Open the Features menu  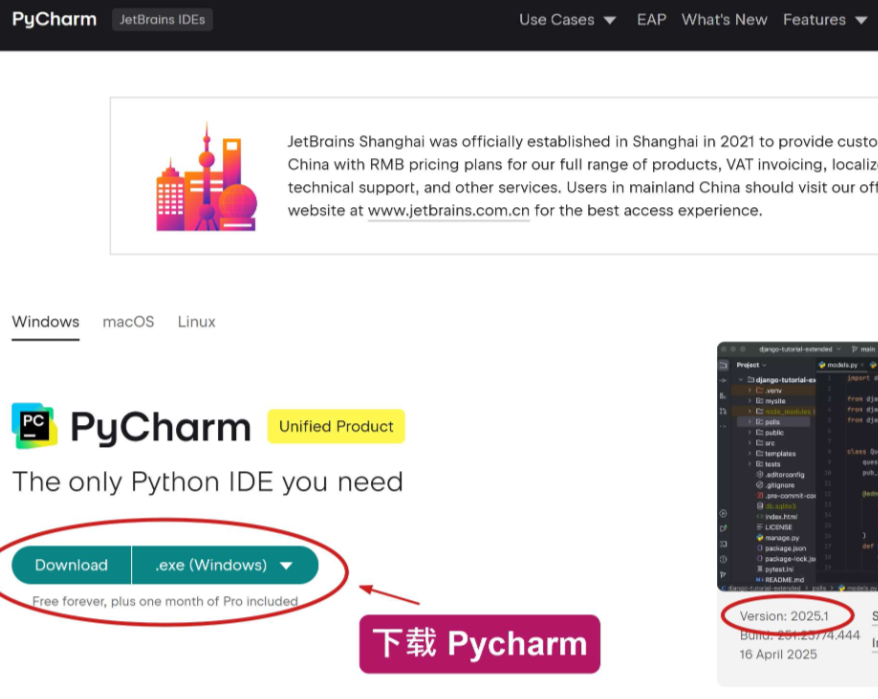(825, 20)
